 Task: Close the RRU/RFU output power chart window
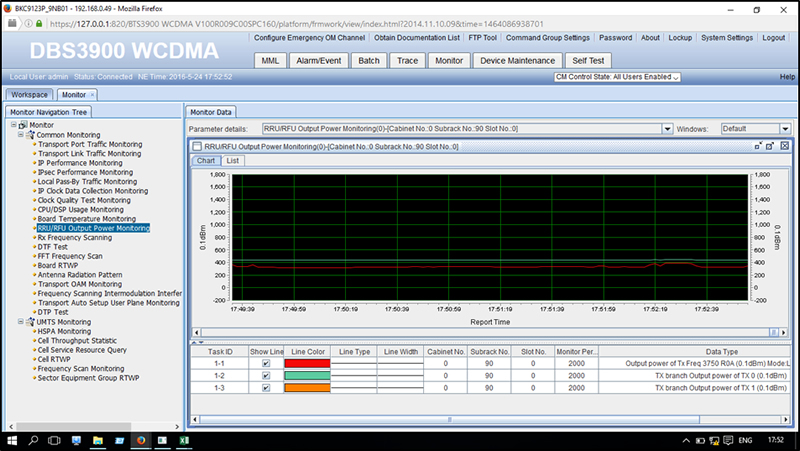pos(784,146)
